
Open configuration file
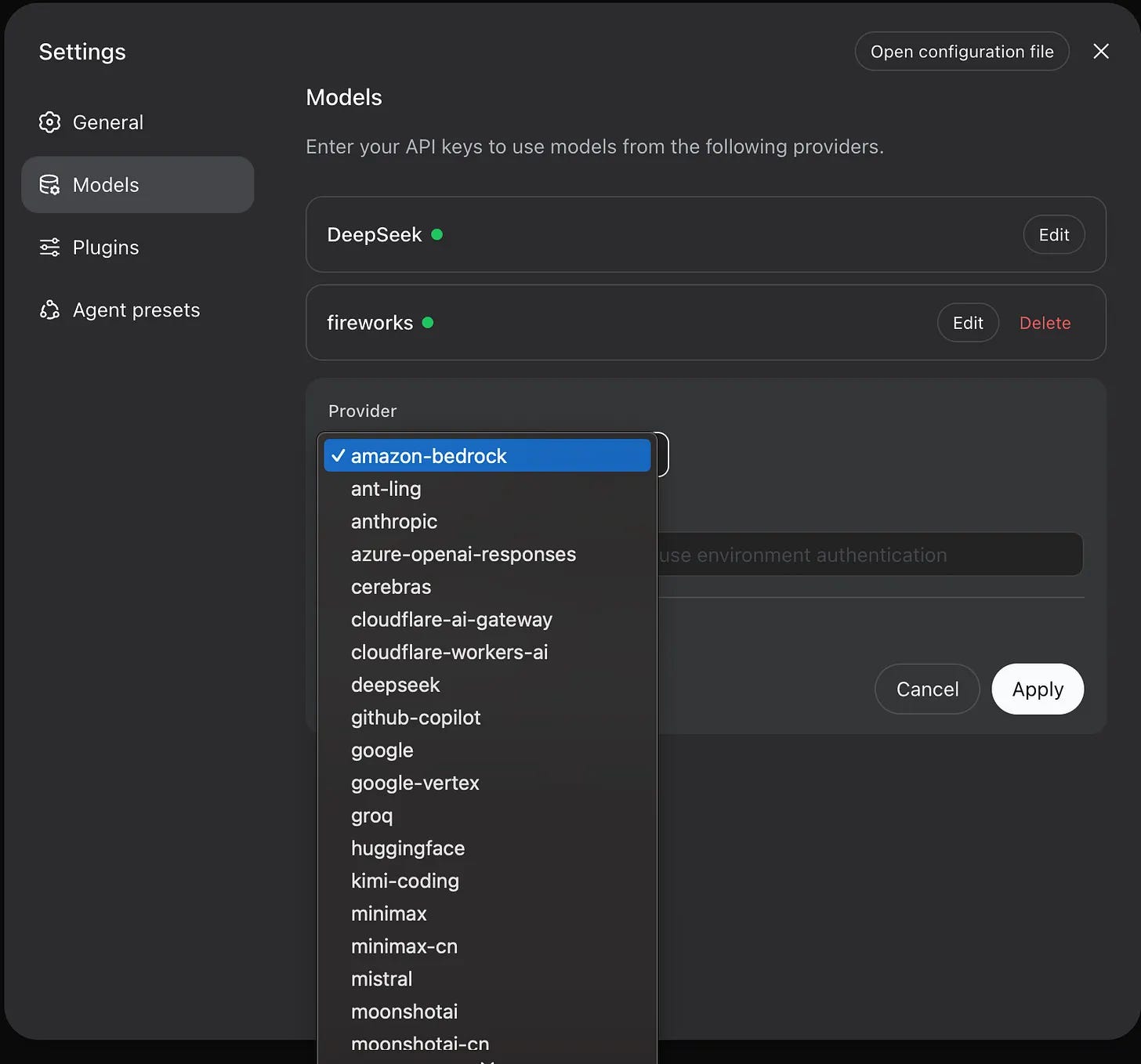962,51
